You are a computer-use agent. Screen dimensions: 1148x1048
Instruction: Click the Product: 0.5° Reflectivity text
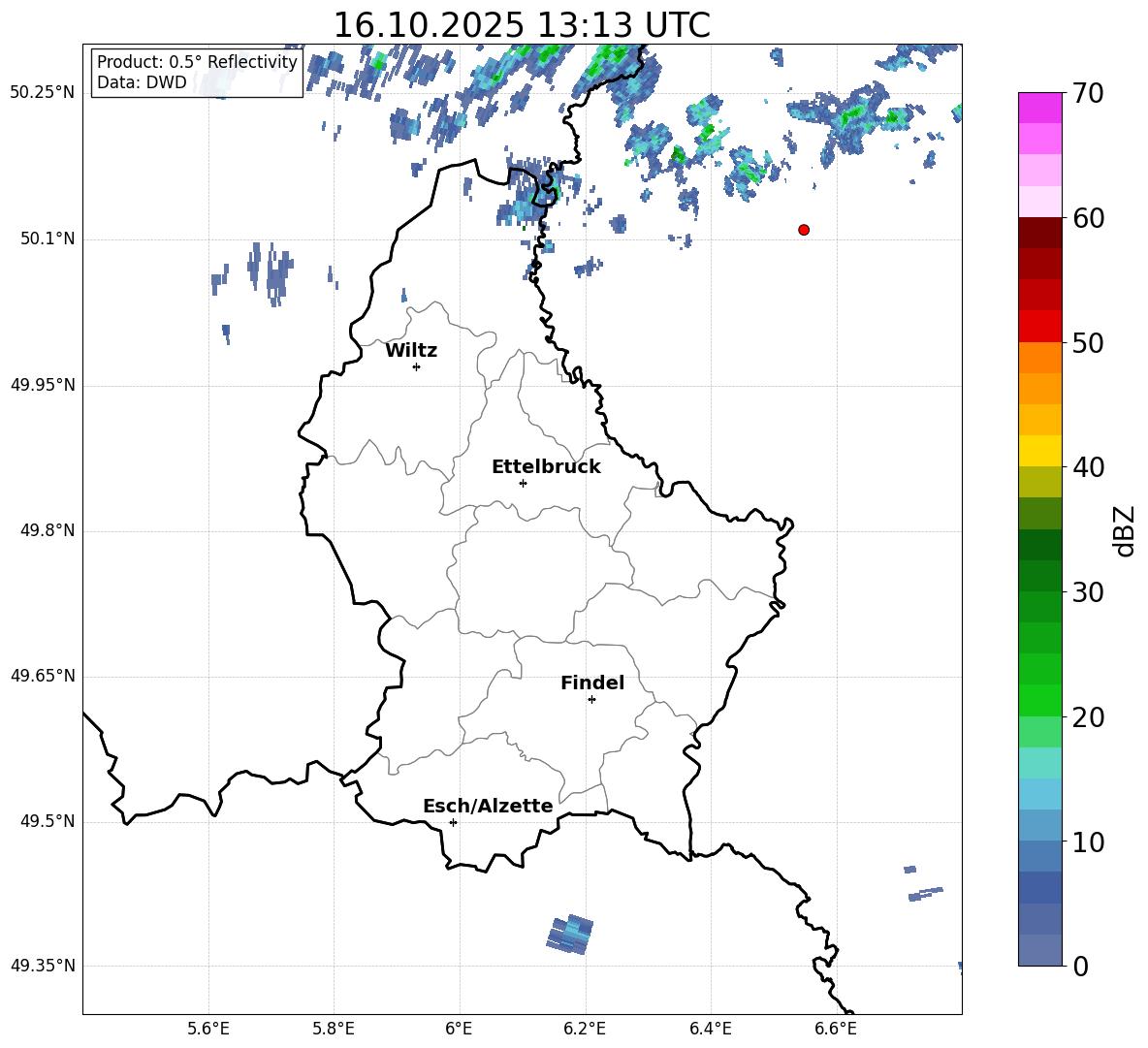coord(197,62)
